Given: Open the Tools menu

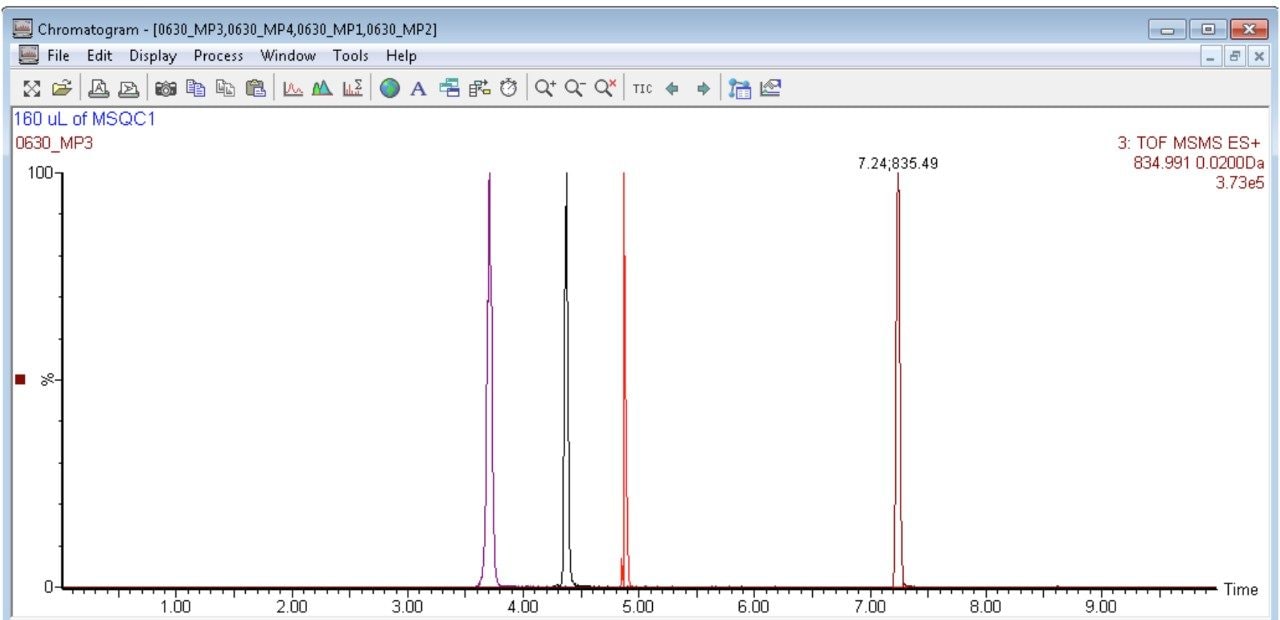Looking at the screenshot, I should [350, 56].
